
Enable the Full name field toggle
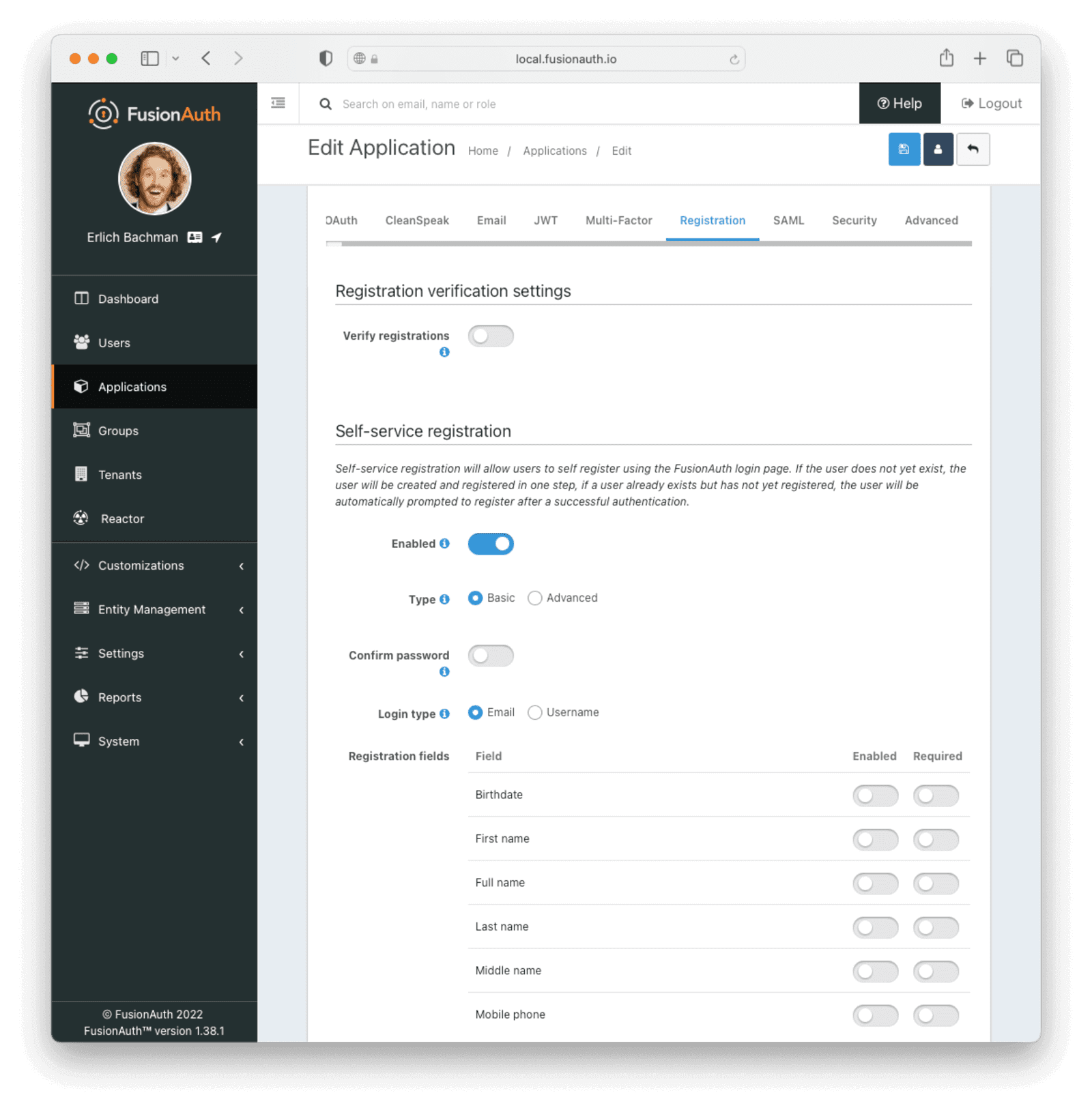875,883
